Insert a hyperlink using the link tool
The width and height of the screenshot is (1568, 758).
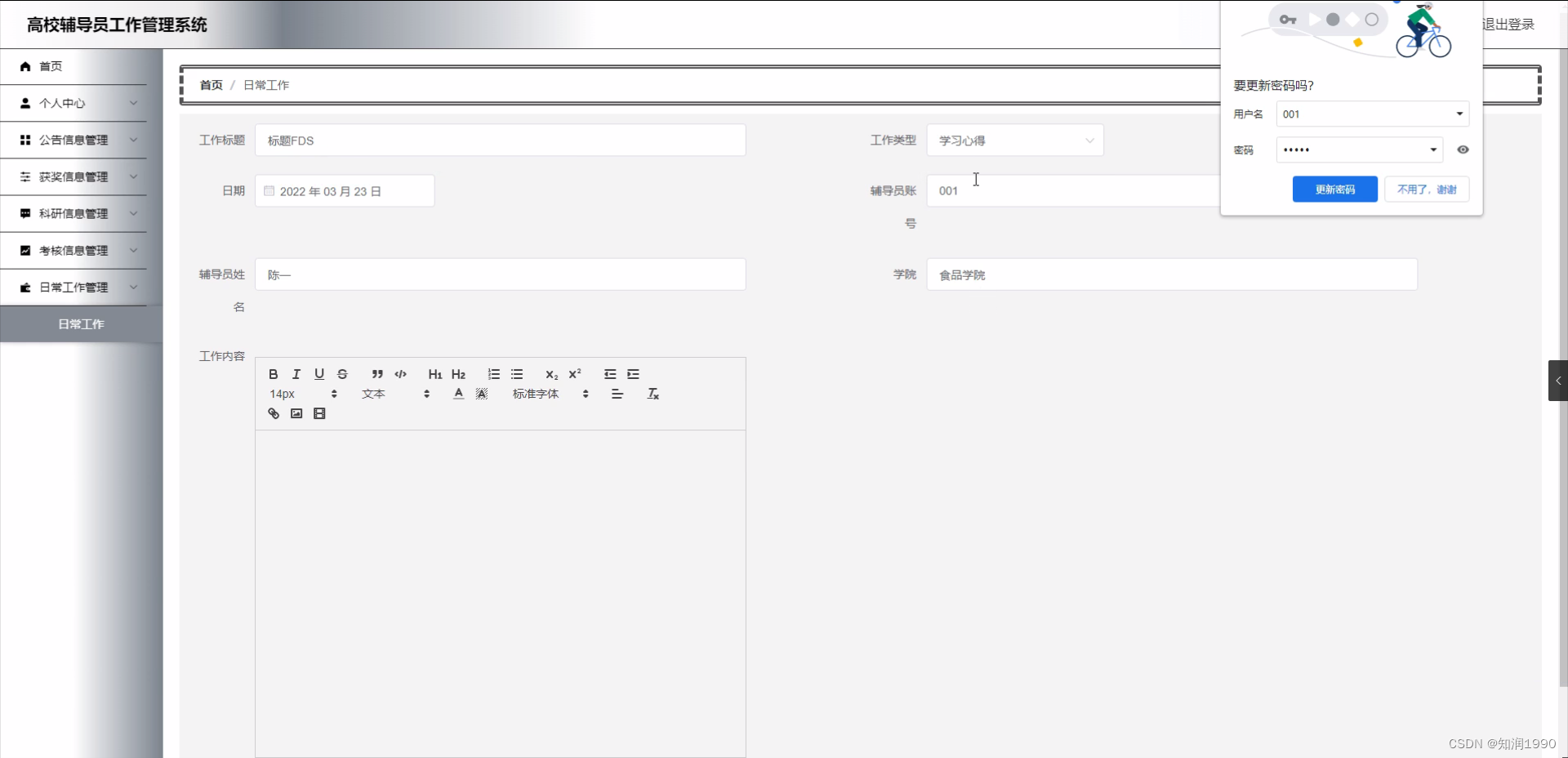coord(273,413)
